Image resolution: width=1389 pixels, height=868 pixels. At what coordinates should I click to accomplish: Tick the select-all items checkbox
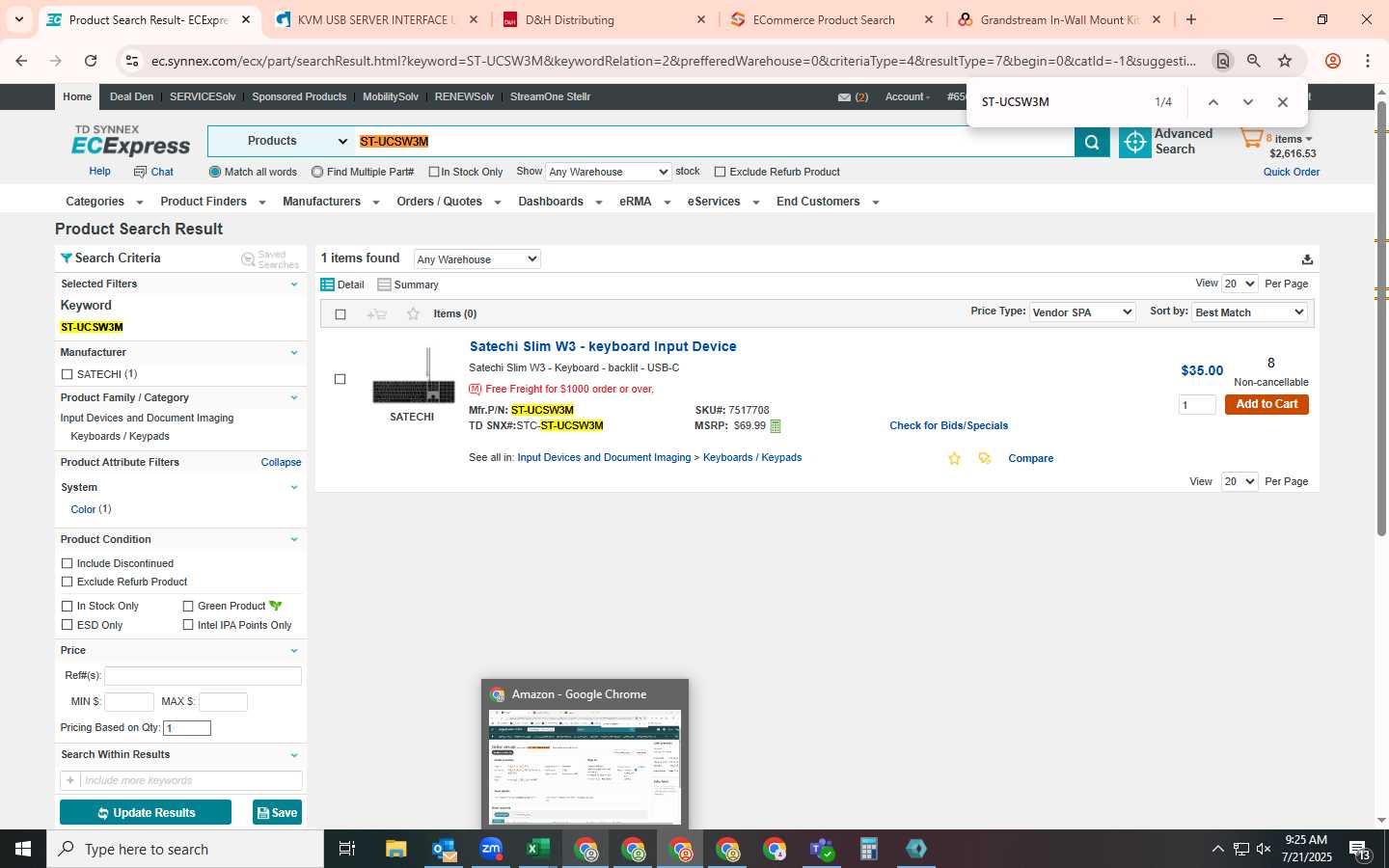pyautogui.click(x=340, y=314)
